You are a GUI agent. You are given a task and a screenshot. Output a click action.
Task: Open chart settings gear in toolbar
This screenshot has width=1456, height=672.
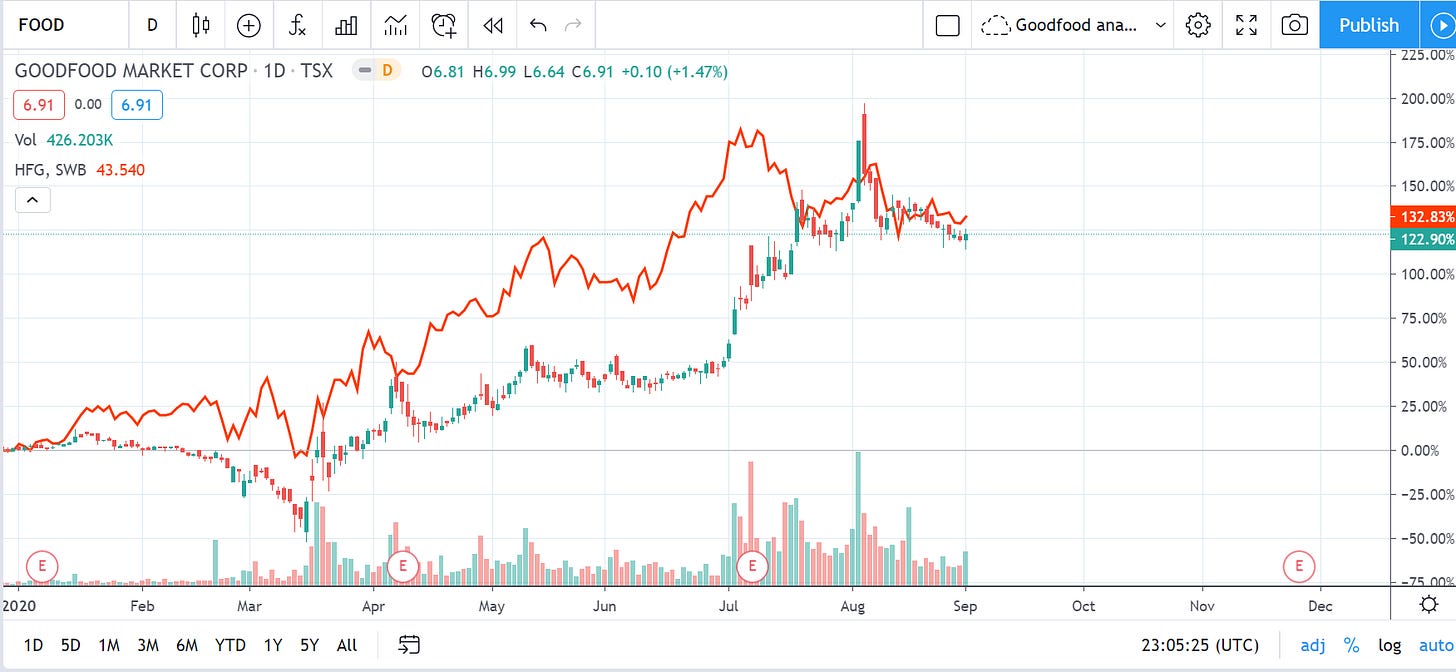1198,25
